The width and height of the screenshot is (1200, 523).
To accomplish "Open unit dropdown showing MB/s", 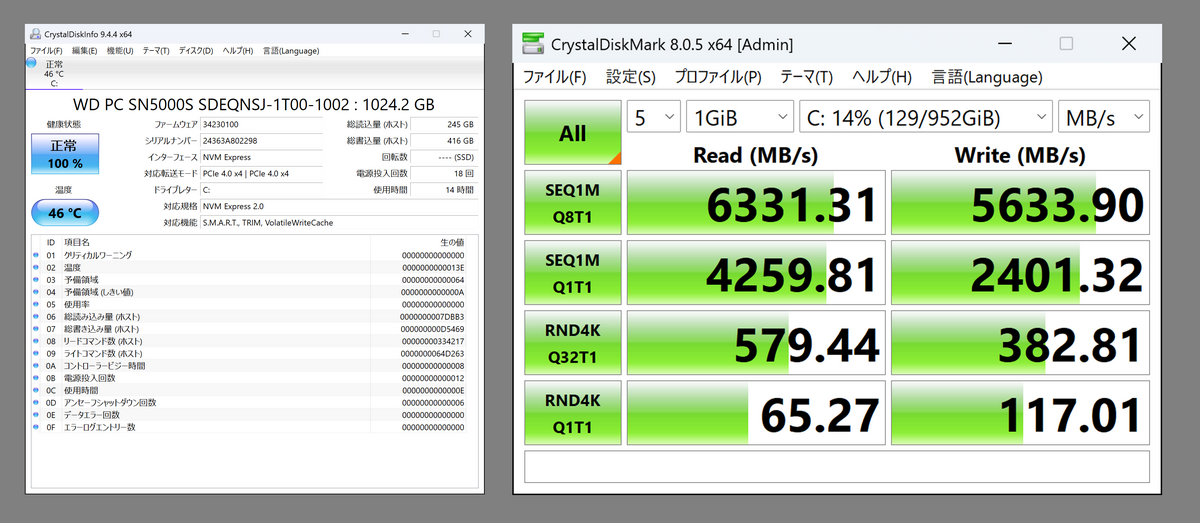I will (1104, 117).
